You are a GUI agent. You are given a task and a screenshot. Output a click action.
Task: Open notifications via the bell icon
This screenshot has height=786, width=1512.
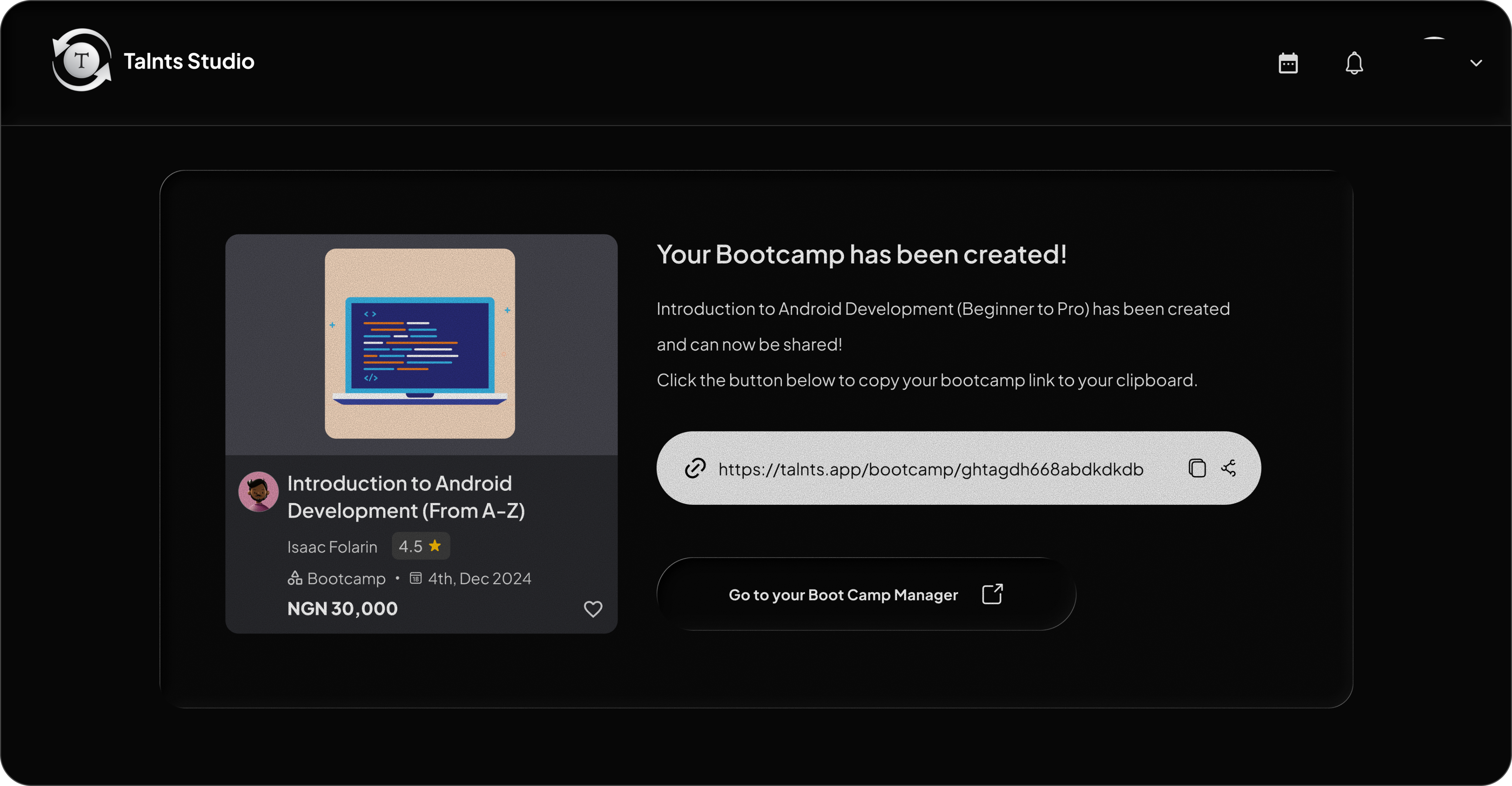[1354, 63]
